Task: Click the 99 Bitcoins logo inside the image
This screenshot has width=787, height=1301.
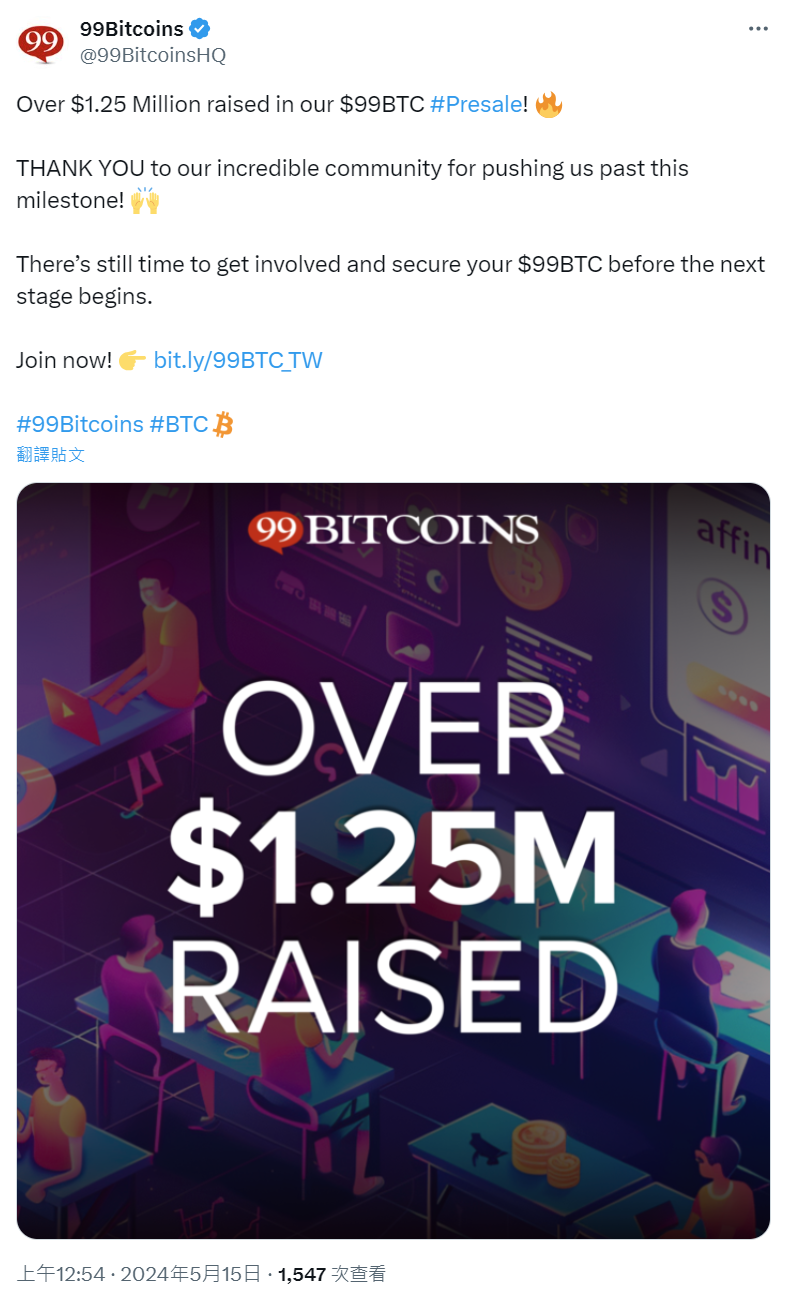Action: click(393, 530)
